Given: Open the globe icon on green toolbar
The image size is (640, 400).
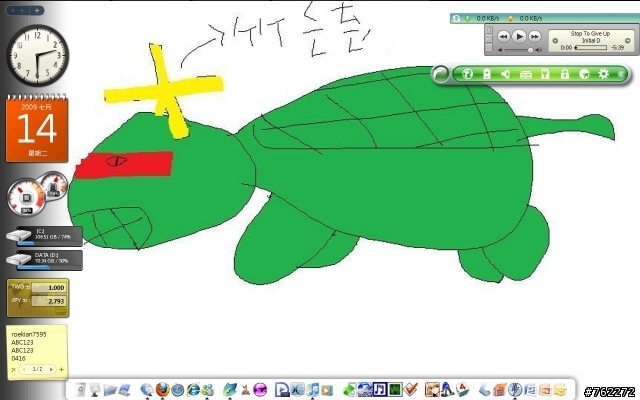Looking at the screenshot, I should 467,74.
